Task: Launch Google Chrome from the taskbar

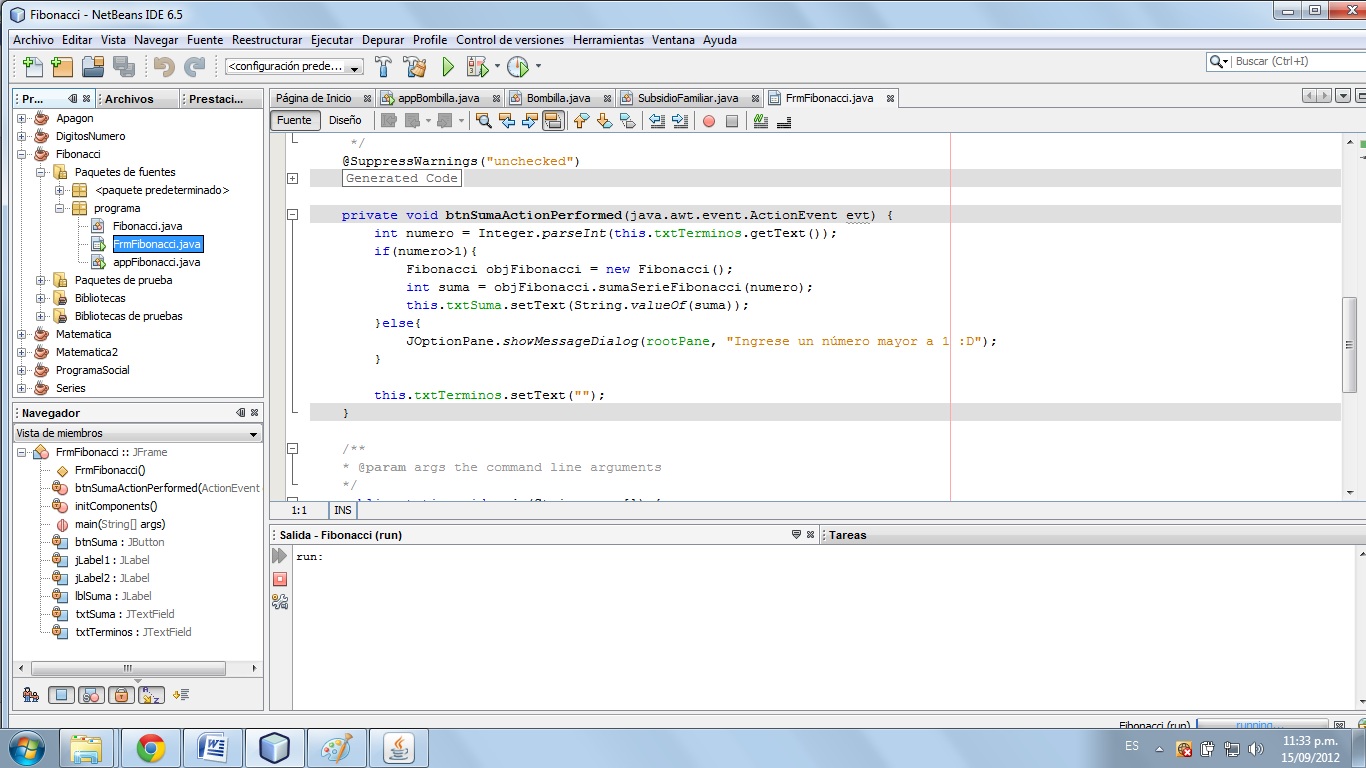Action: [x=148, y=746]
